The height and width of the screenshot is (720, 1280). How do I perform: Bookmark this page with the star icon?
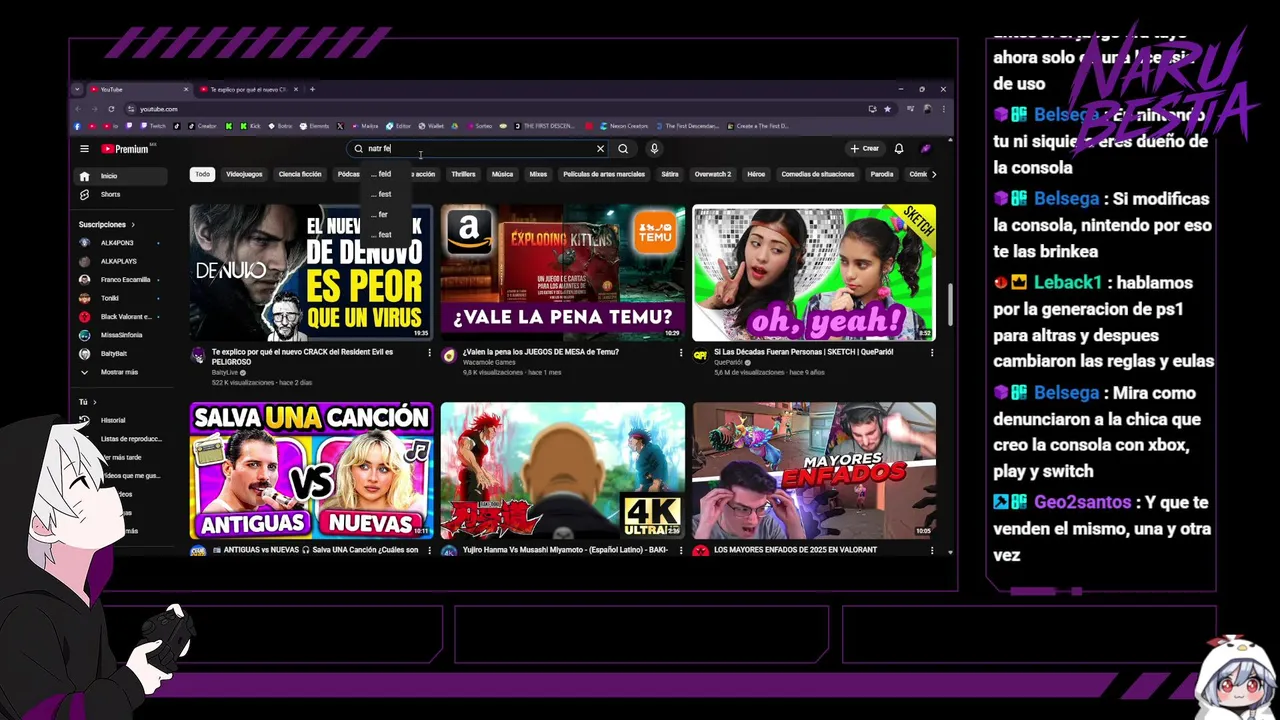[x=887, y=109]
